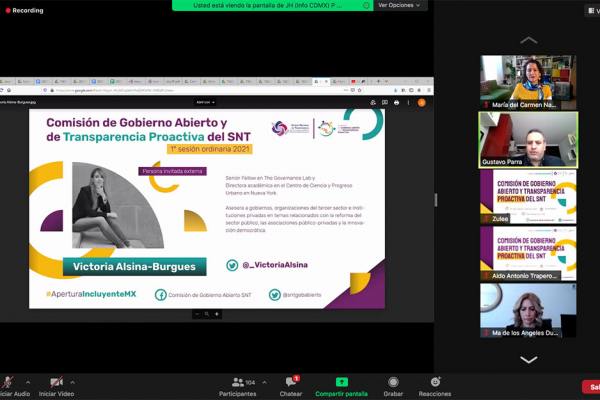Show previous participants with up chevron
Viewport: 600px width, 400px height.
point(528,40)
